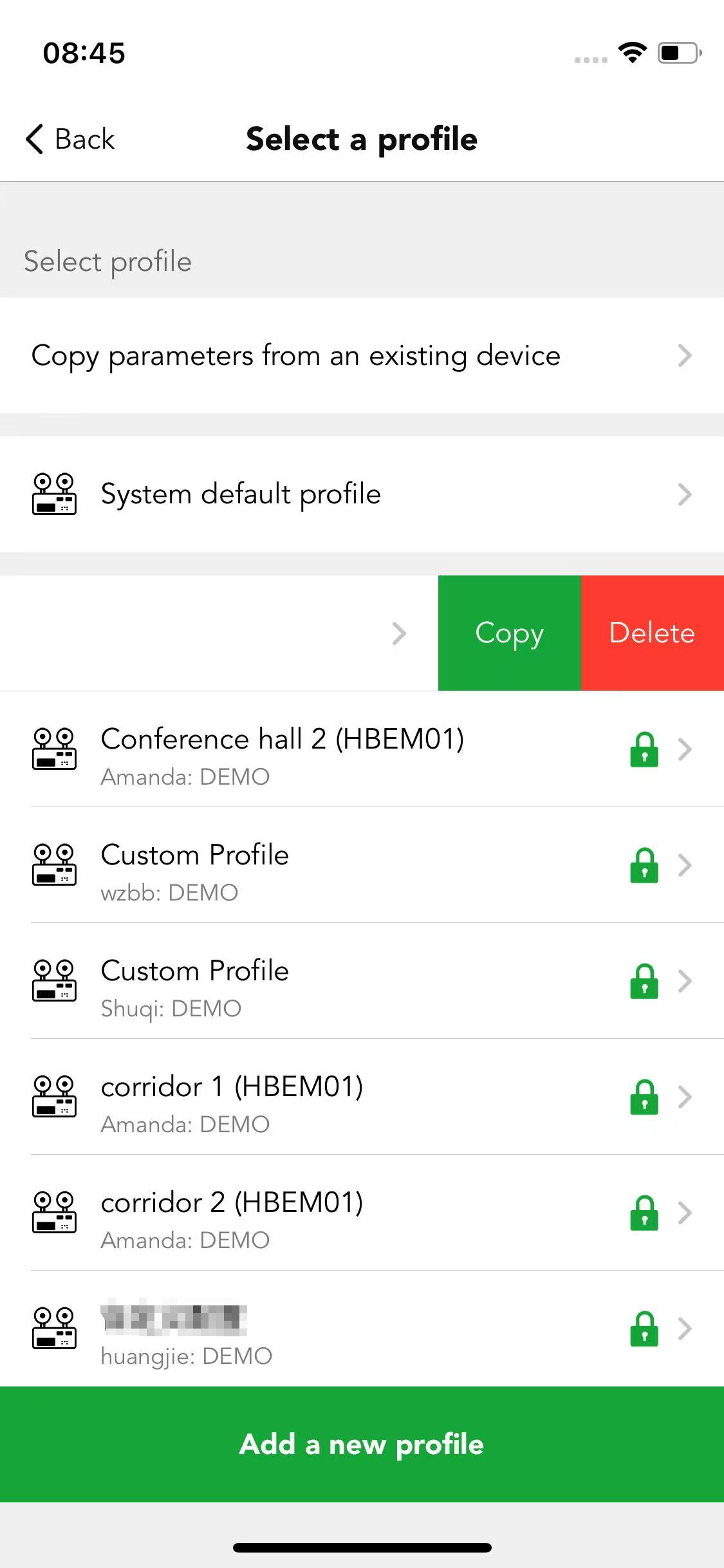Tap Add a new profile
724x1568 pixels.
[x=362, y=1444]
